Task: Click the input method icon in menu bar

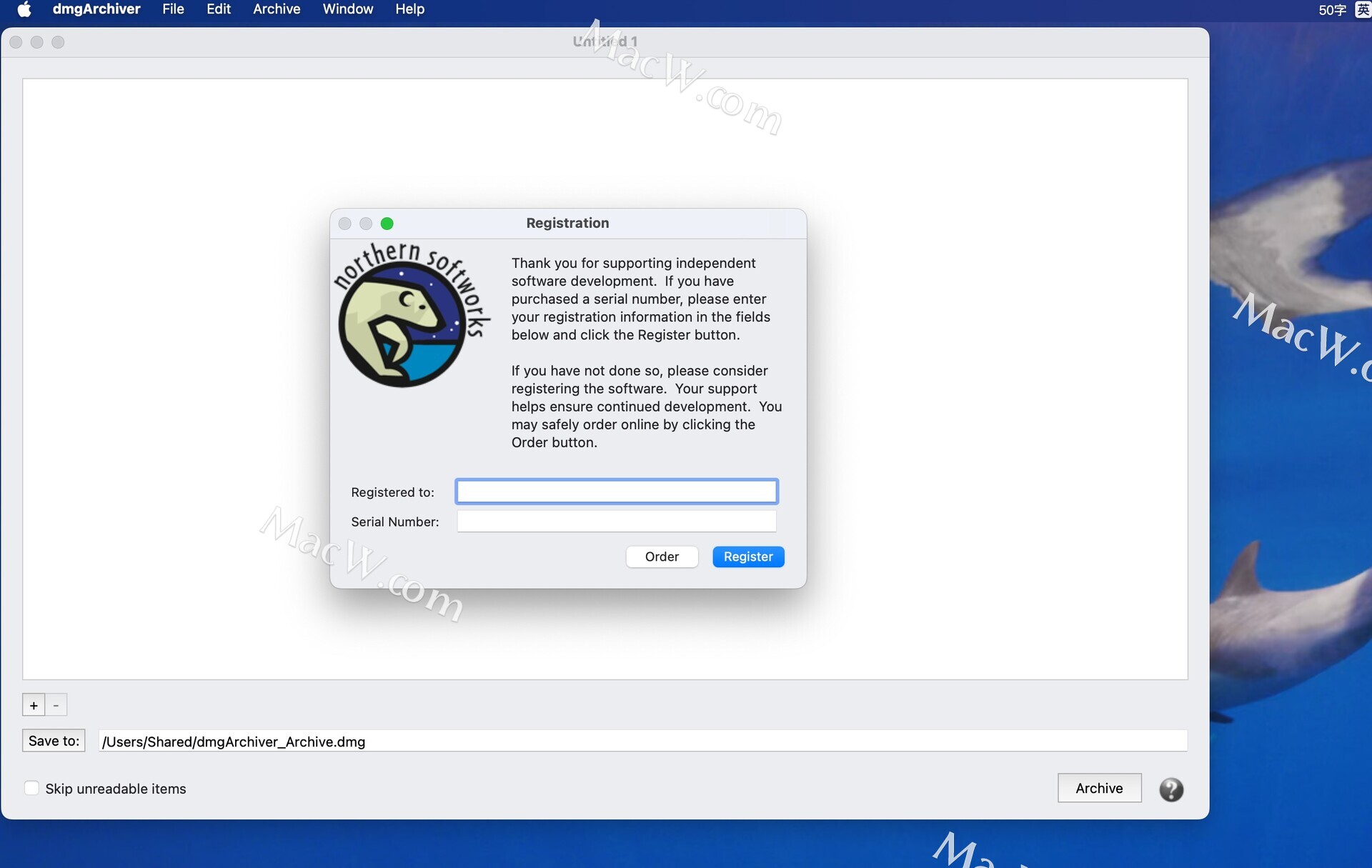Action: pyautogui.click(x=1363, y=9)
